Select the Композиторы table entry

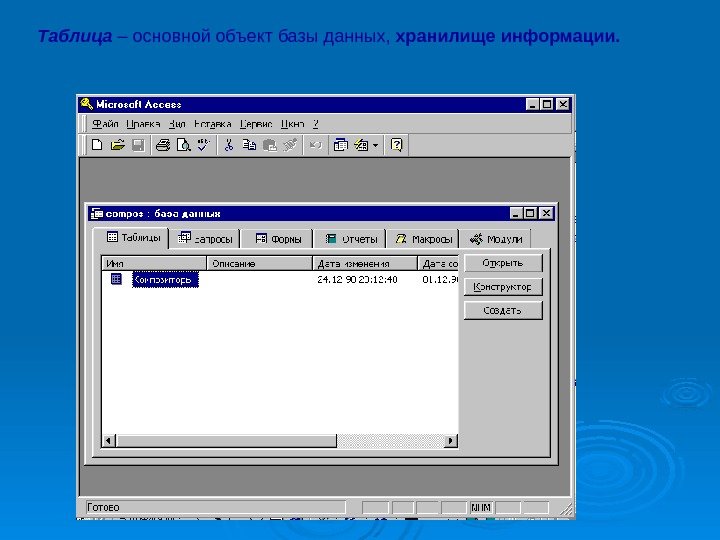(165, 279)
